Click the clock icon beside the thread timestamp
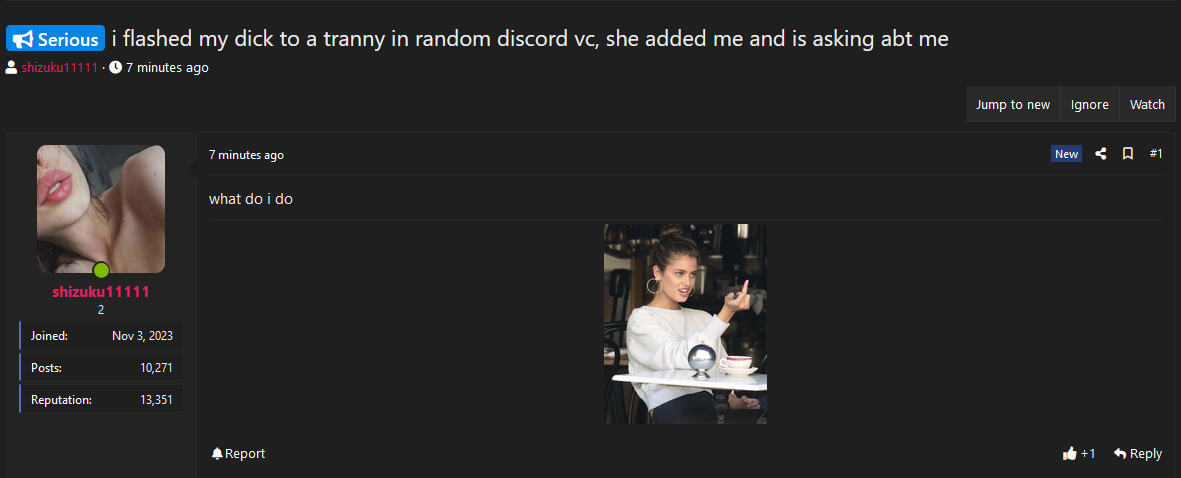Viewport: 1181px width, 478px height. pos(115,68)
